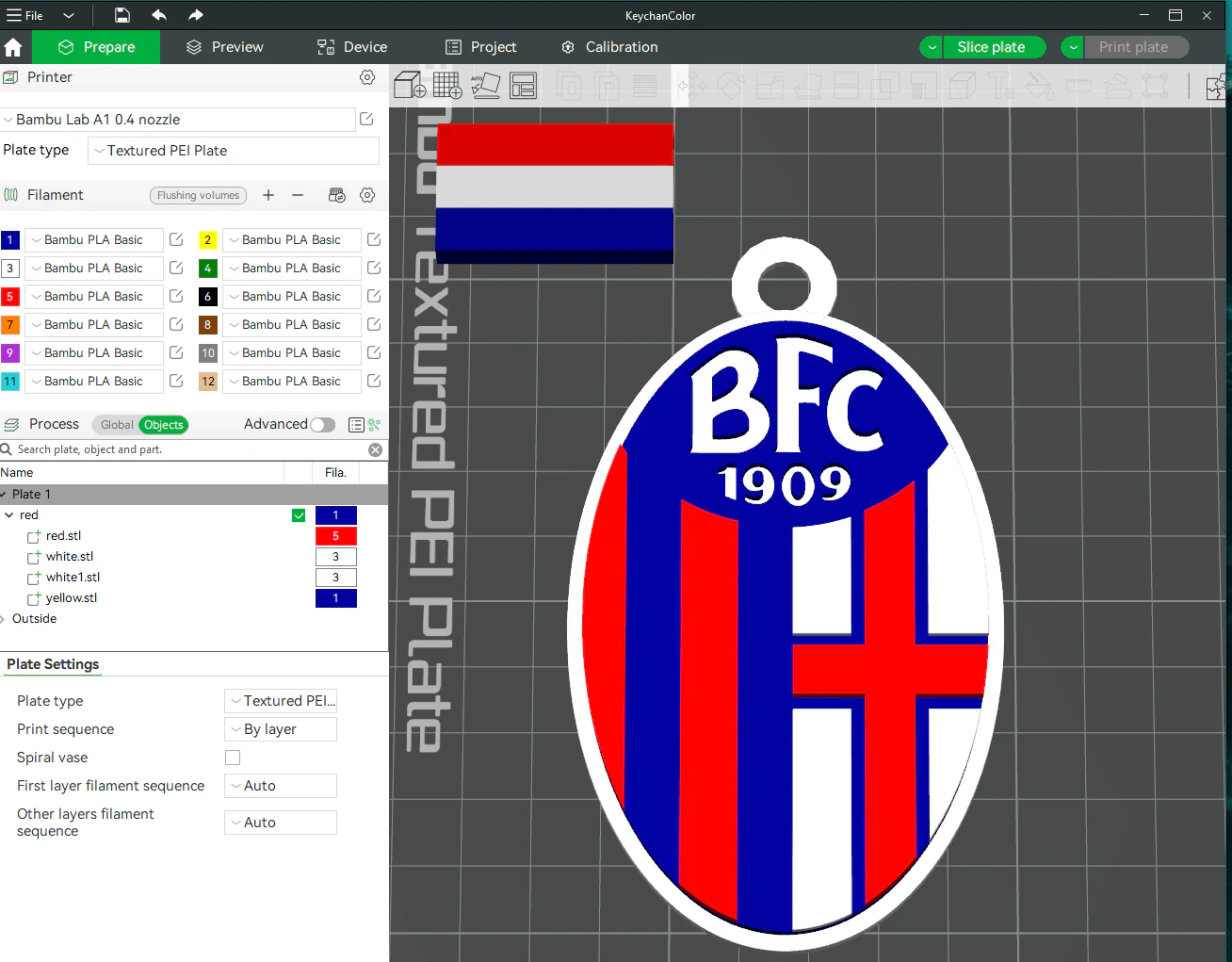Click the Save floppy disk icon

tap(122, 15)
